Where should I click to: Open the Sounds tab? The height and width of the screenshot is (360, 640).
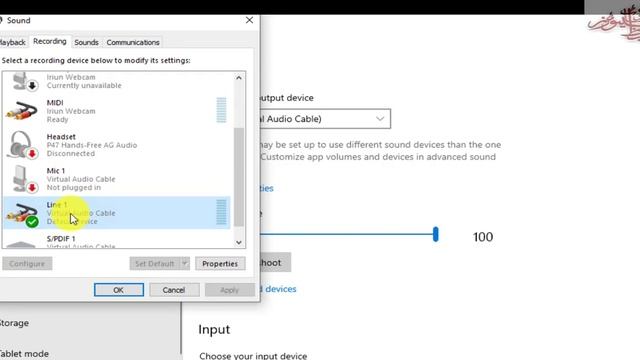[87, 42]
